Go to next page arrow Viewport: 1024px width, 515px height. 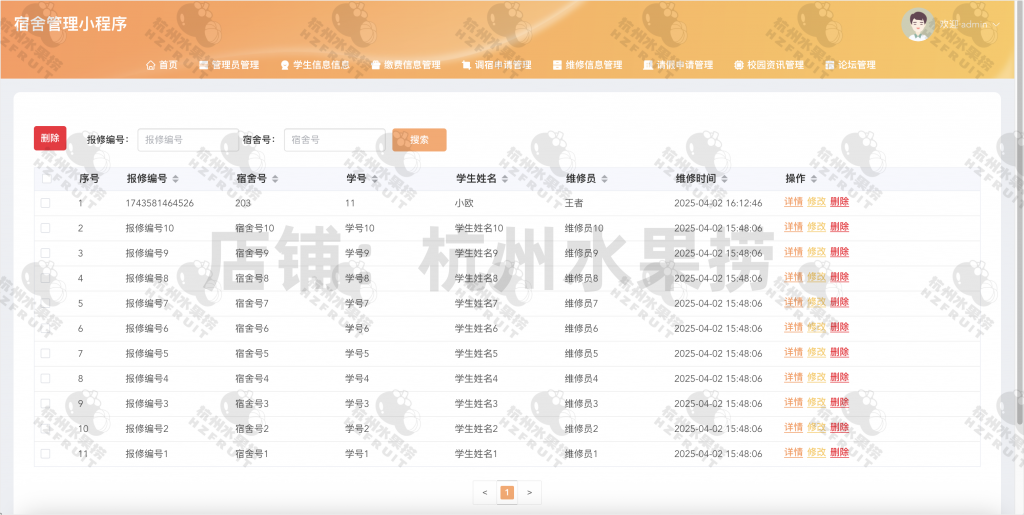(x=530, y=493)
